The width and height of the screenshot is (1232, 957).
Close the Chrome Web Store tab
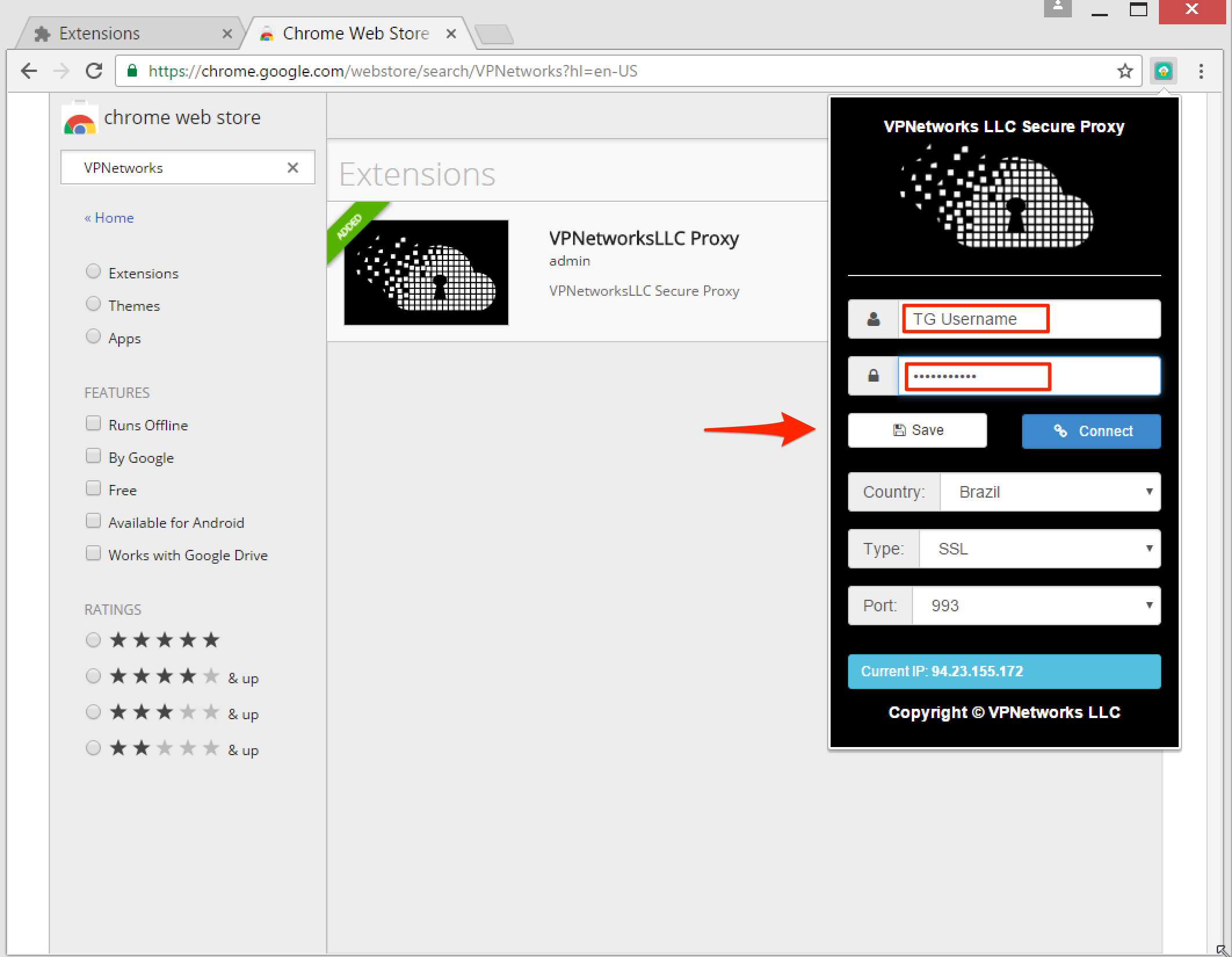pyautogui.click(x=451, y=34)
